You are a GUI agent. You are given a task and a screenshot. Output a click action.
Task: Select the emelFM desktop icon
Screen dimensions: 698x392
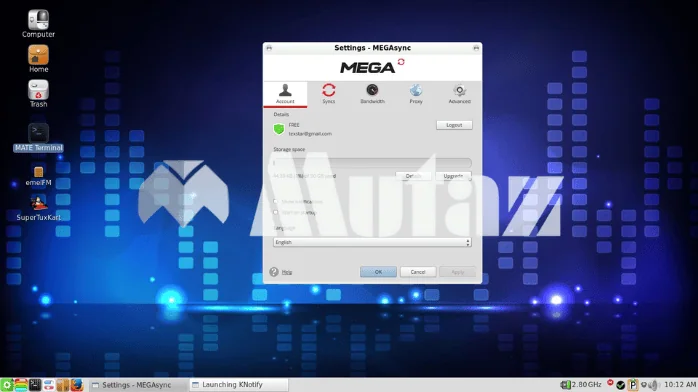[x=38, y=176]
